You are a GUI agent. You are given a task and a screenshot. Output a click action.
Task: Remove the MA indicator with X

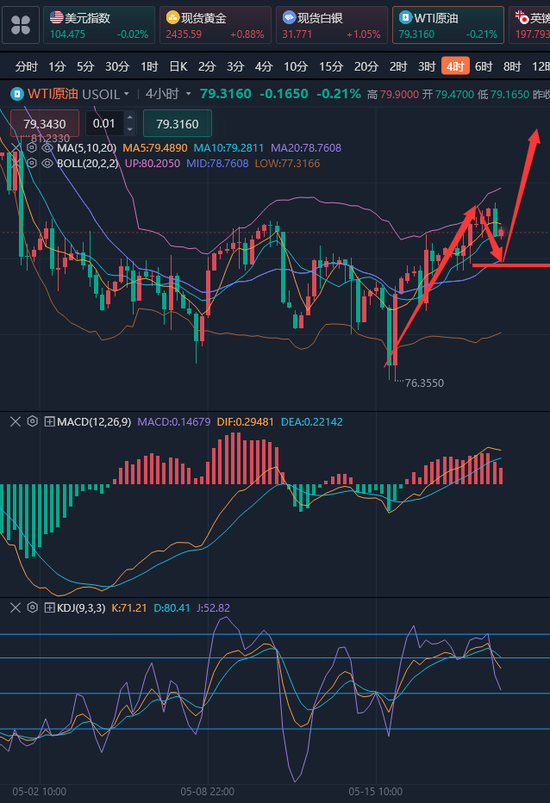(x=16, y=148)
